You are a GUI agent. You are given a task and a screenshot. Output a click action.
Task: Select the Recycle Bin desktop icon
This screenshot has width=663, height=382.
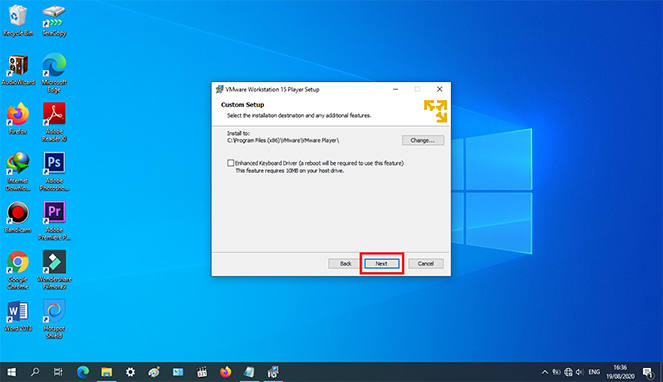tap(18, 20)
